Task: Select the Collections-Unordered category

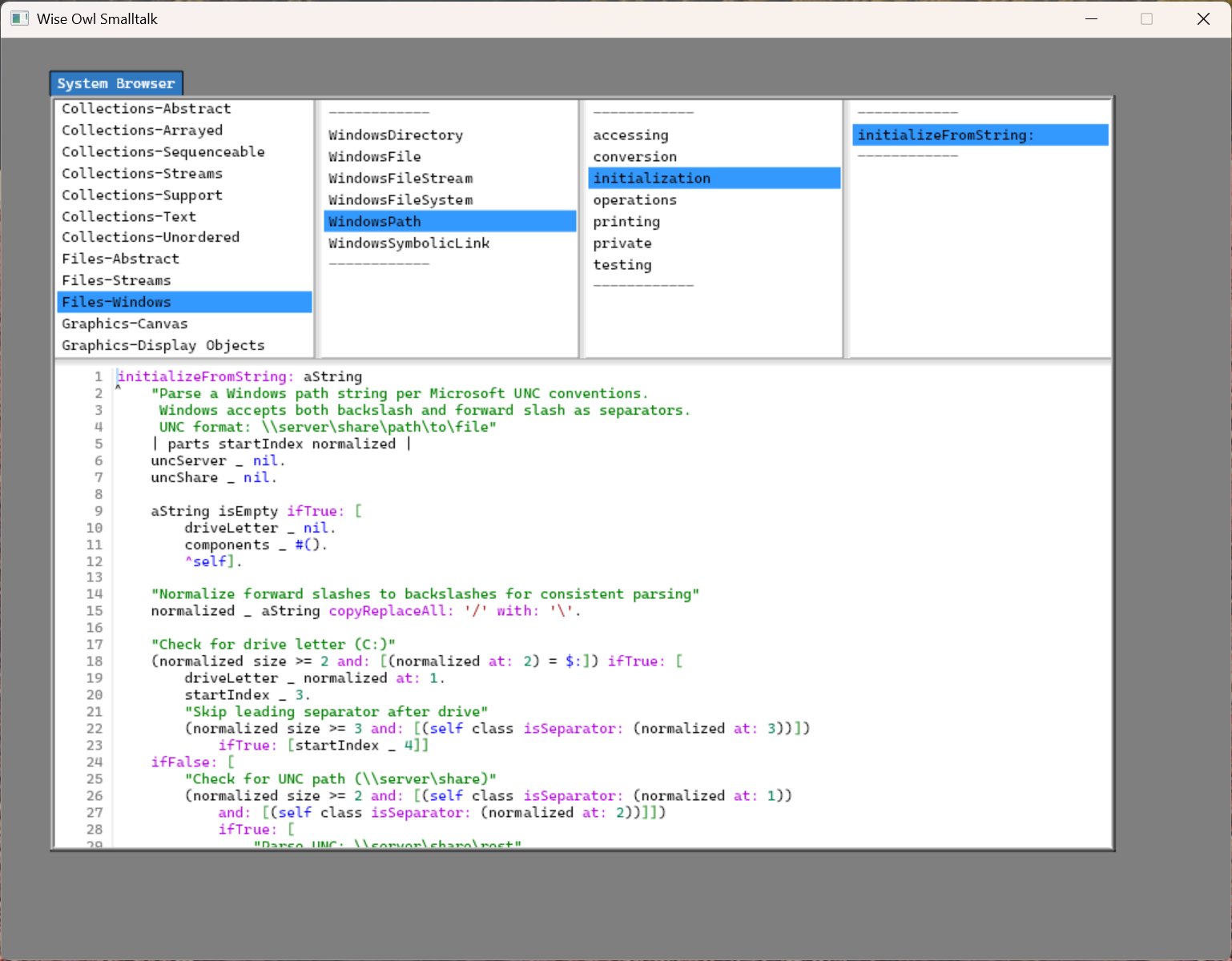Action: (150, 237)
